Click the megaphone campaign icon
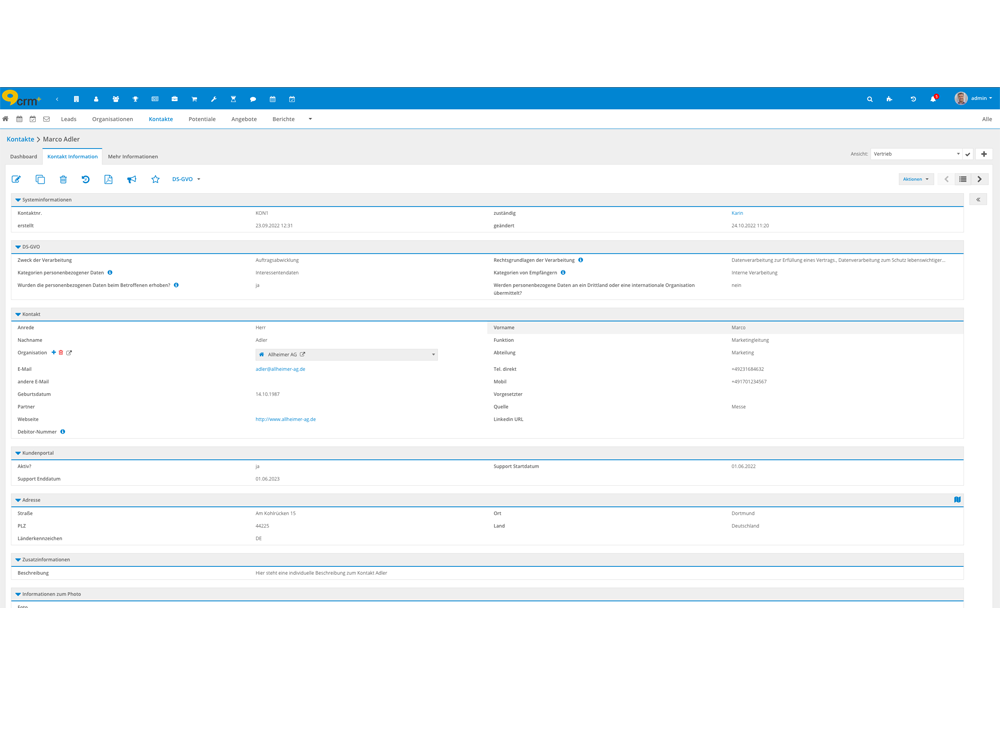Screen dimensions: 1000x750 131,179
